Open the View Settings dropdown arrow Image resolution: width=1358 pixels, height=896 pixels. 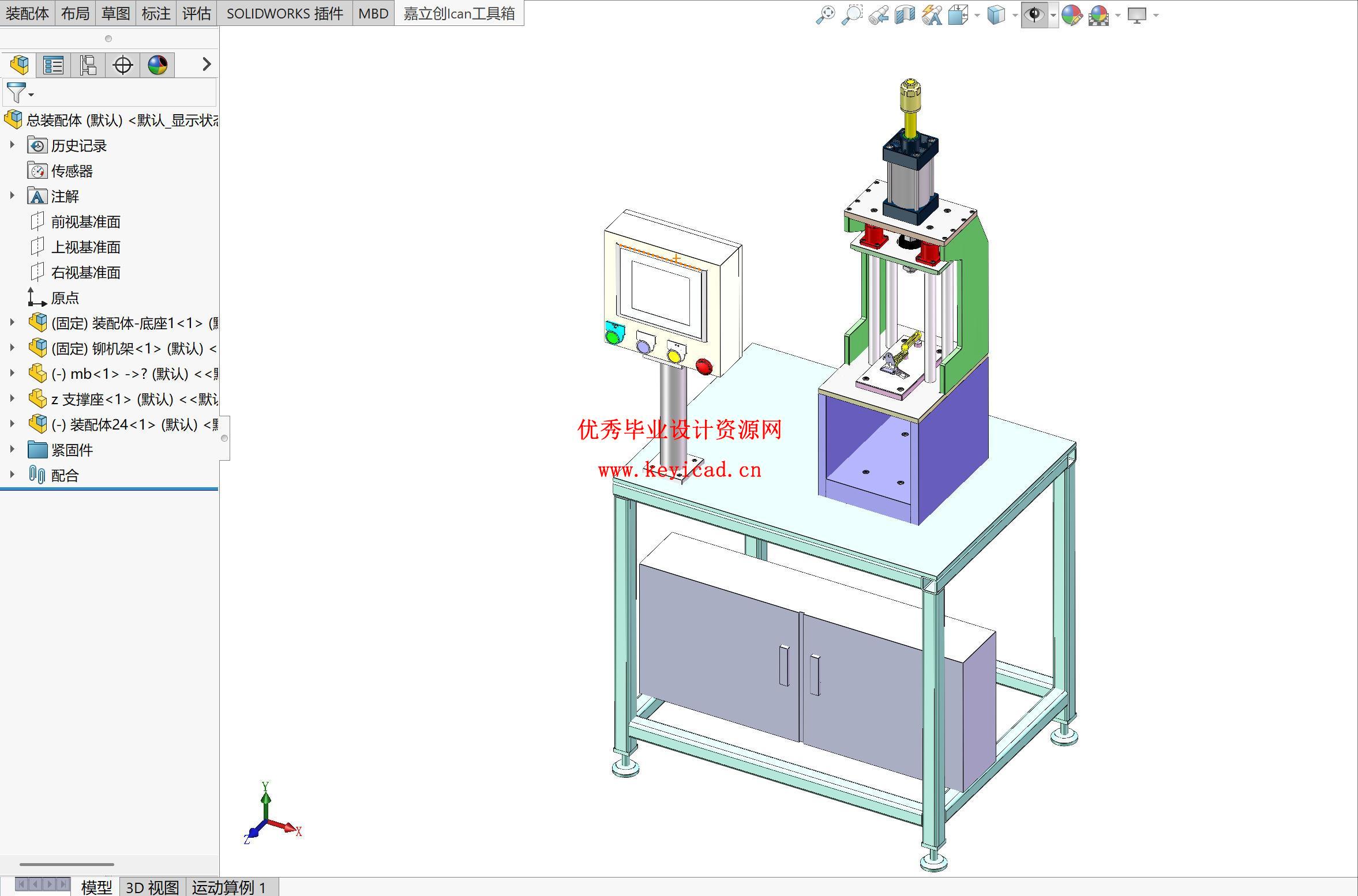(1156, 16)
